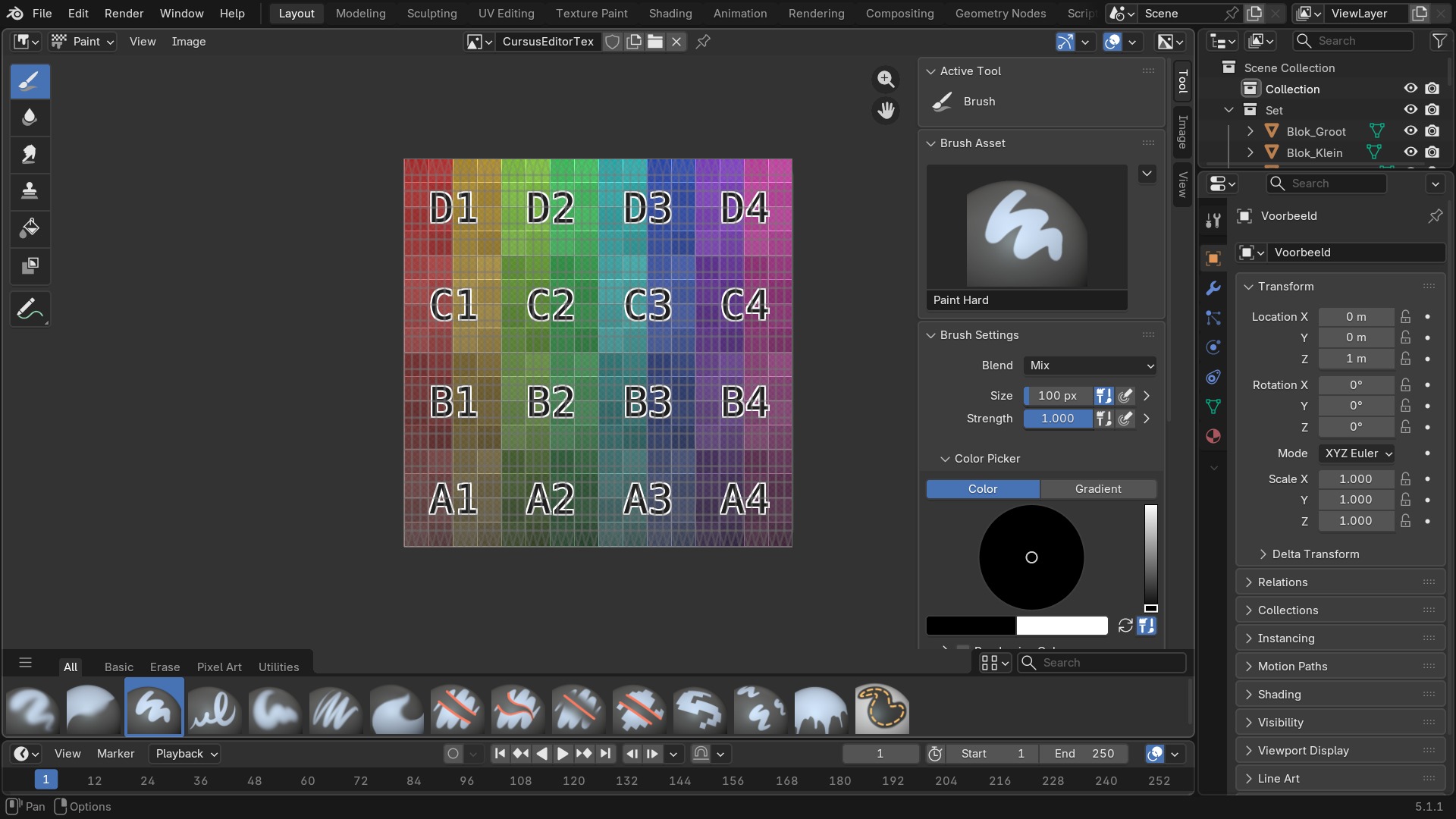
Task: Click the brush asset Search field
Action: tap(1101, 663)
